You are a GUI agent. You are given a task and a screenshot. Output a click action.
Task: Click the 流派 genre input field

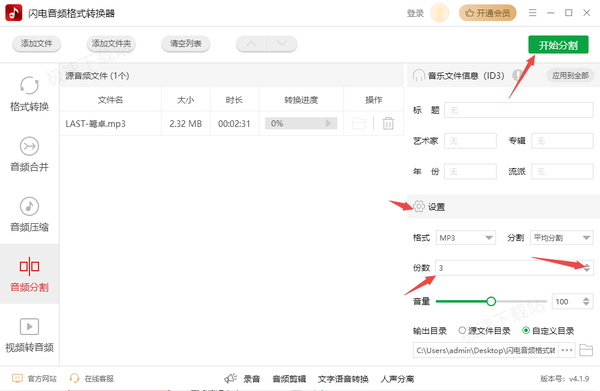coord(562,171)
